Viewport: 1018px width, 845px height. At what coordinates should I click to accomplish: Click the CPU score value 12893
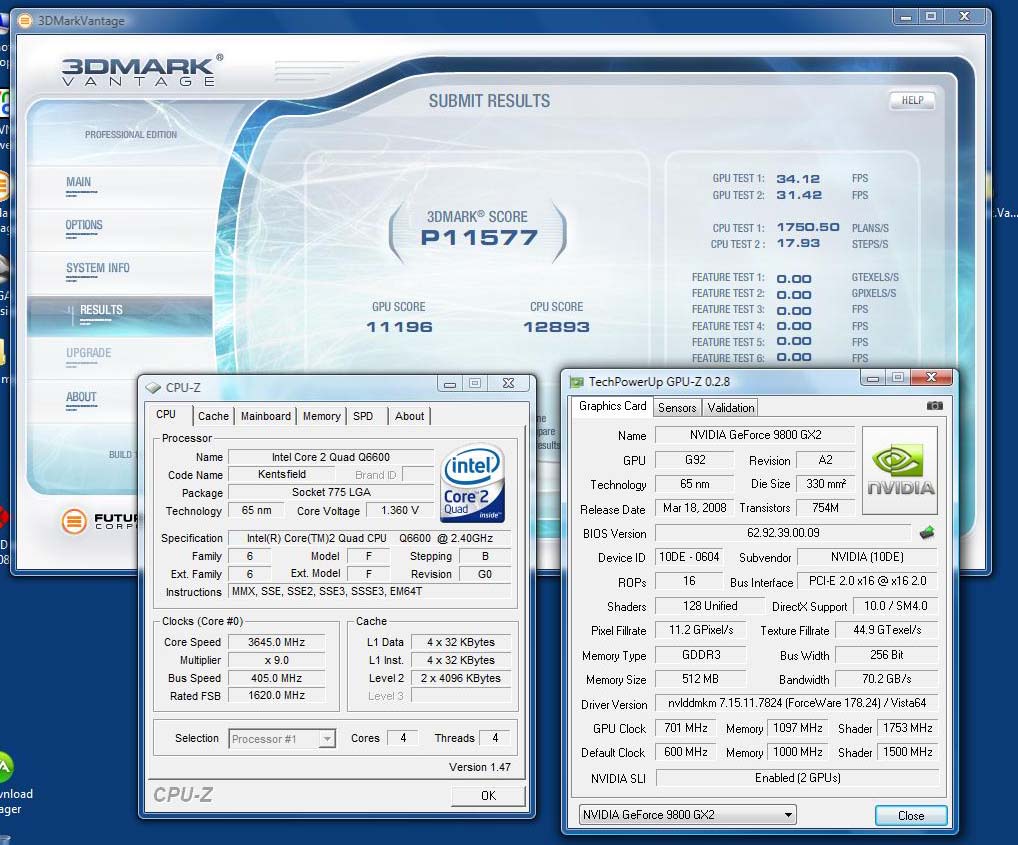pyautogui.click(x=556, y=326)
